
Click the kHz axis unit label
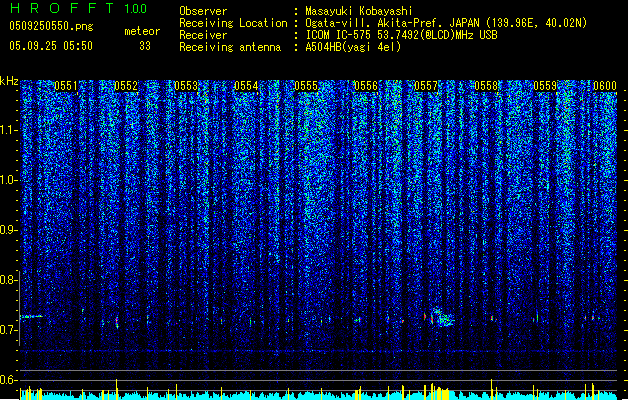point(9,81)
